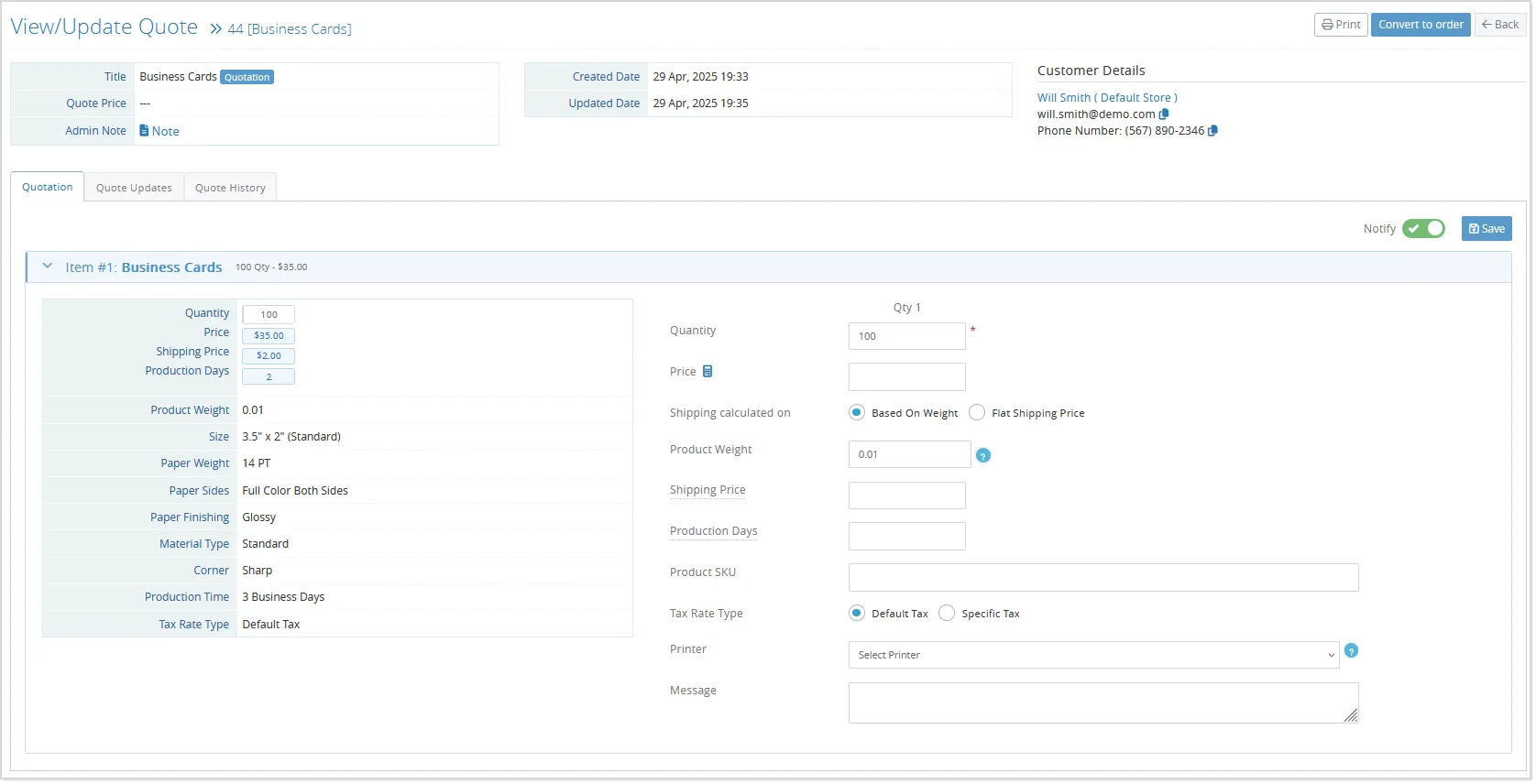Screen dimensions: 1536x784
Task: Copy the email address will.smith@demo.com
Action: pos(1164,114)
